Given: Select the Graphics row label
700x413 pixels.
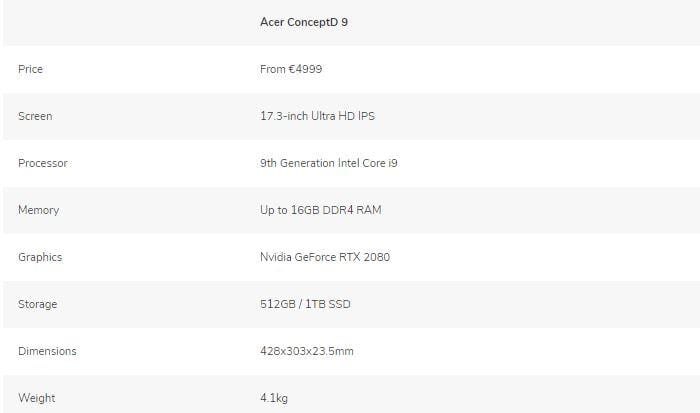Looking at the screenshot, I should (40, 257).
